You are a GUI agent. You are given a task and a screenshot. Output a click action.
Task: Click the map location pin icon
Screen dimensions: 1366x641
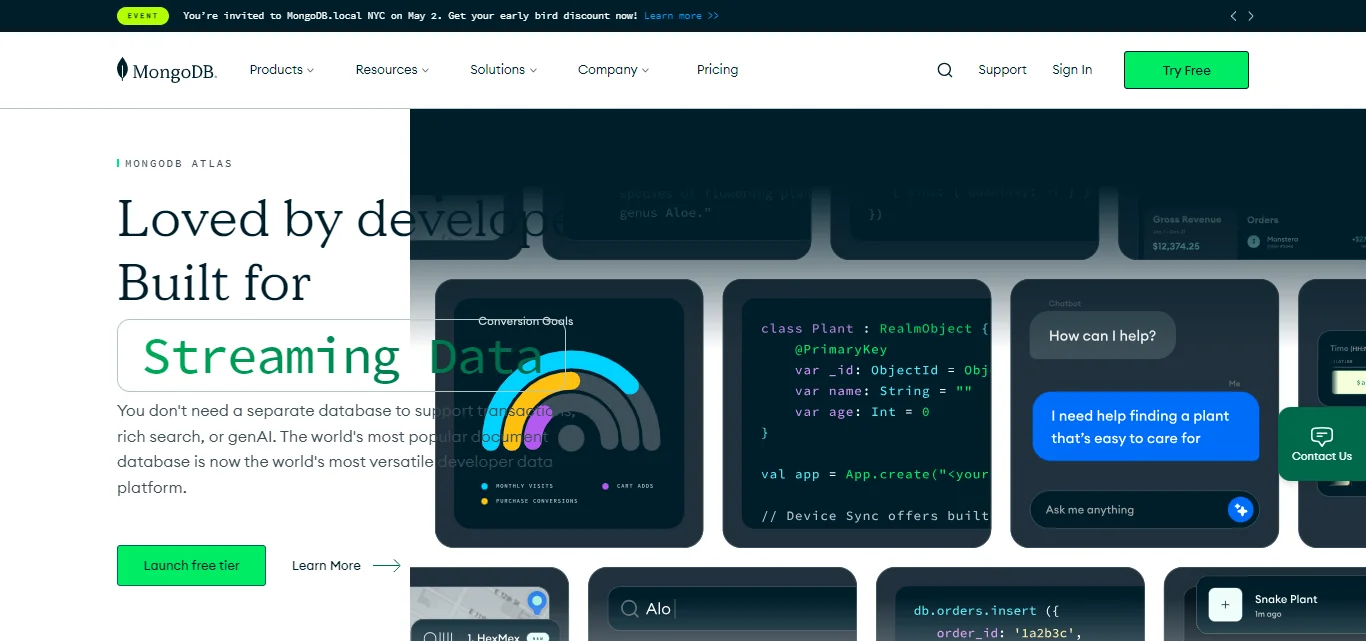[537, 603]
